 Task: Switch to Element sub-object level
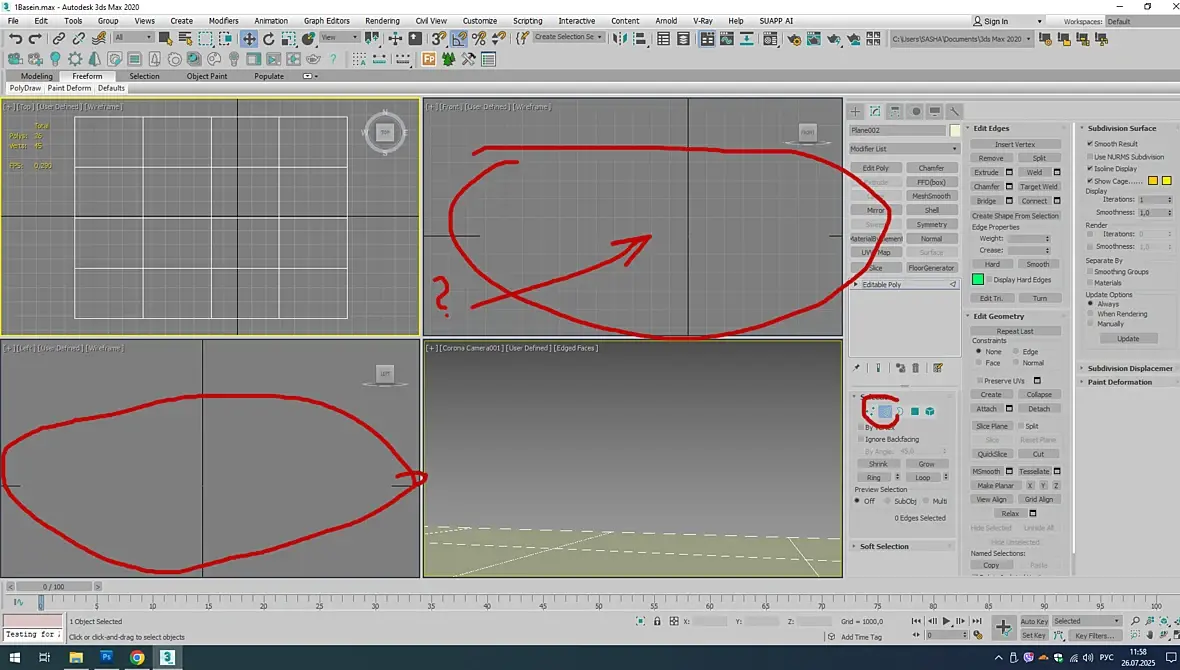(930, 412)
